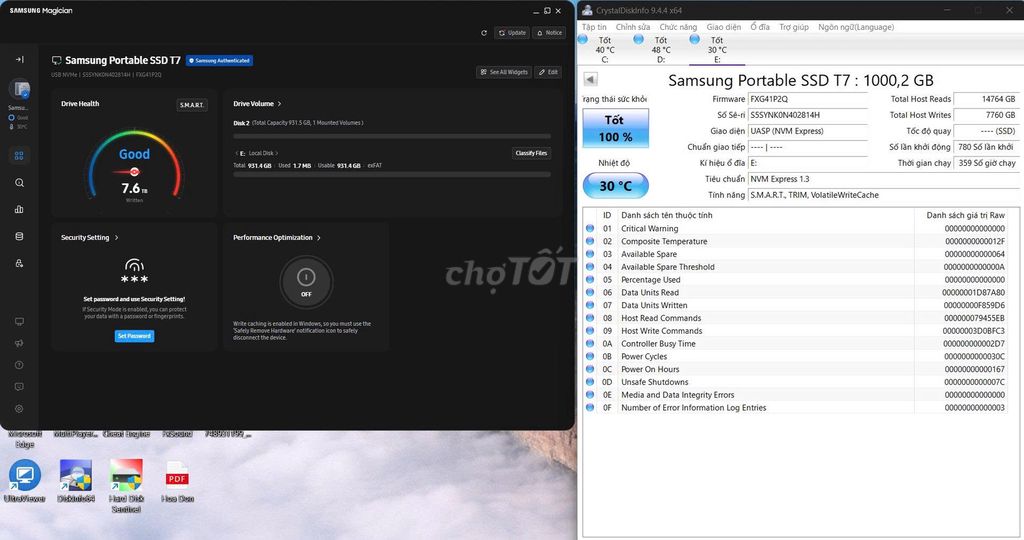Open the Giao diện menu
The height and width of the screenshot is (540, 1024).
pyautogui.click(x=724, y=27)
